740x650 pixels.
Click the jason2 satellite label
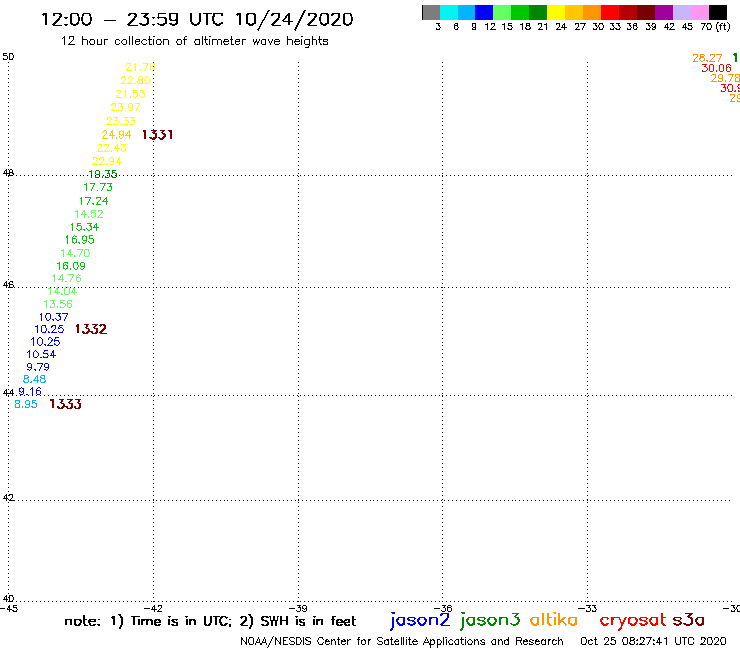coord(420,620)
